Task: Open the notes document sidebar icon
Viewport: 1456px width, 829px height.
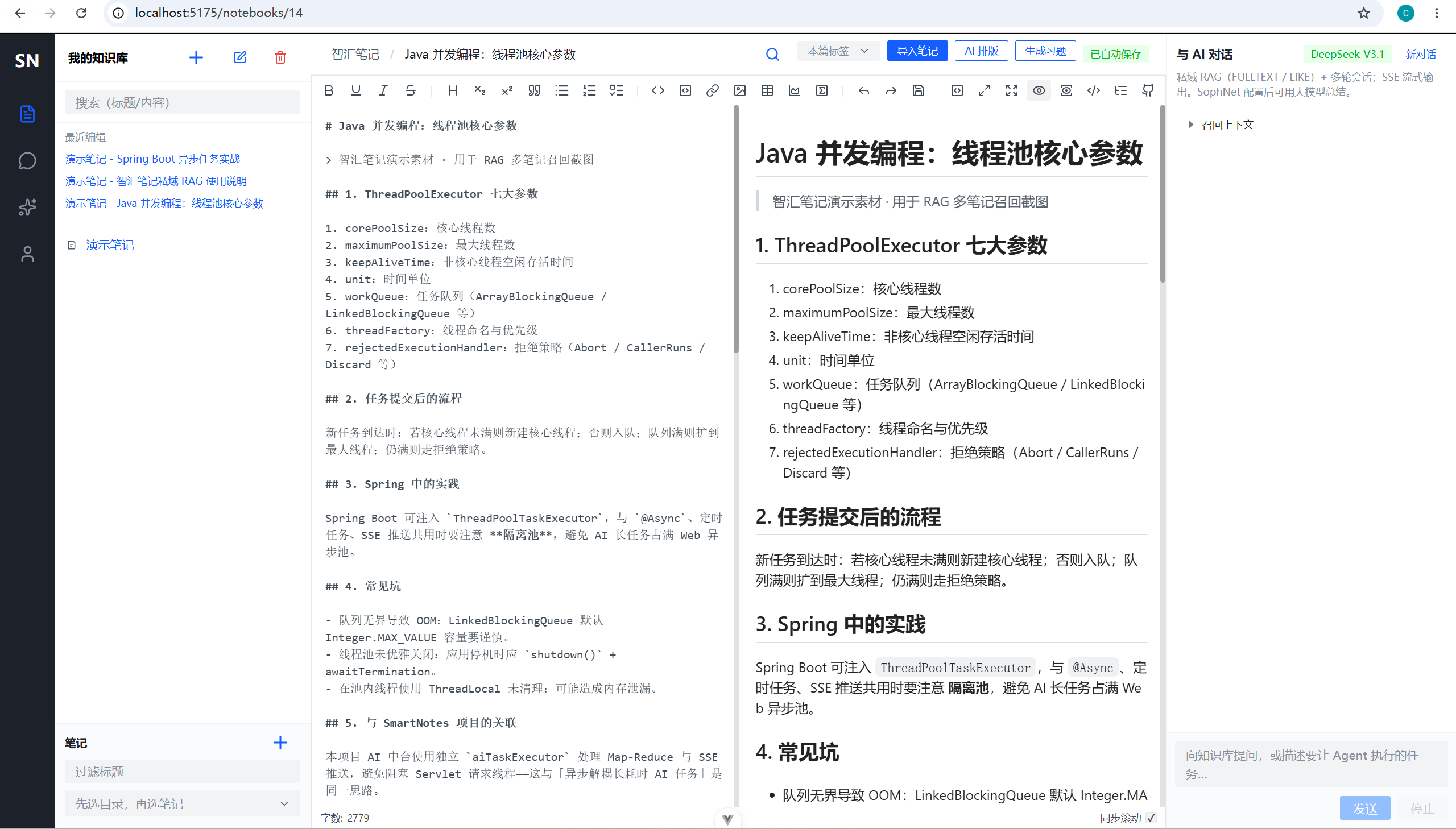Action: [x=27, y=114]
